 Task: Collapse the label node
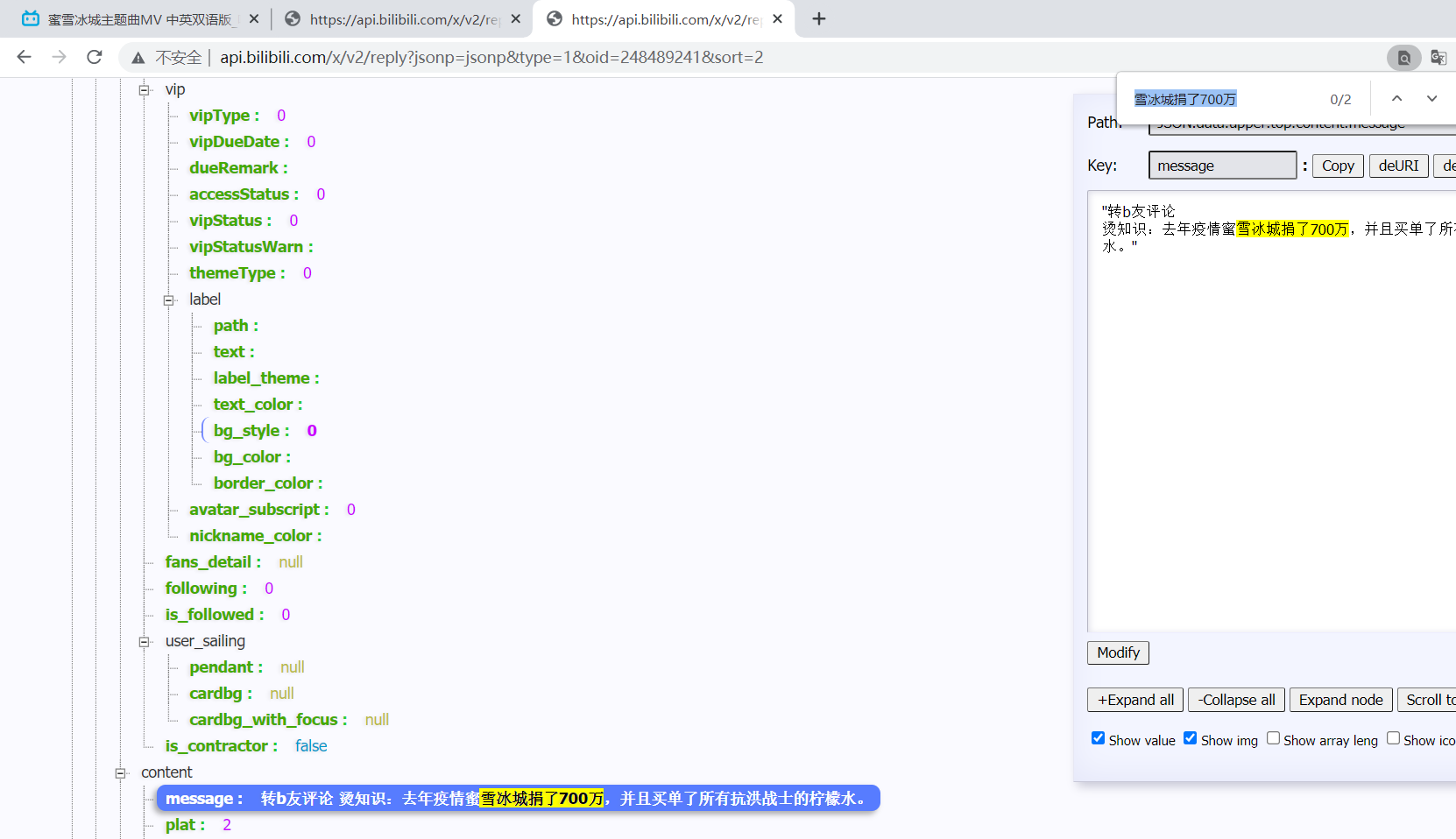click(168, 300)
